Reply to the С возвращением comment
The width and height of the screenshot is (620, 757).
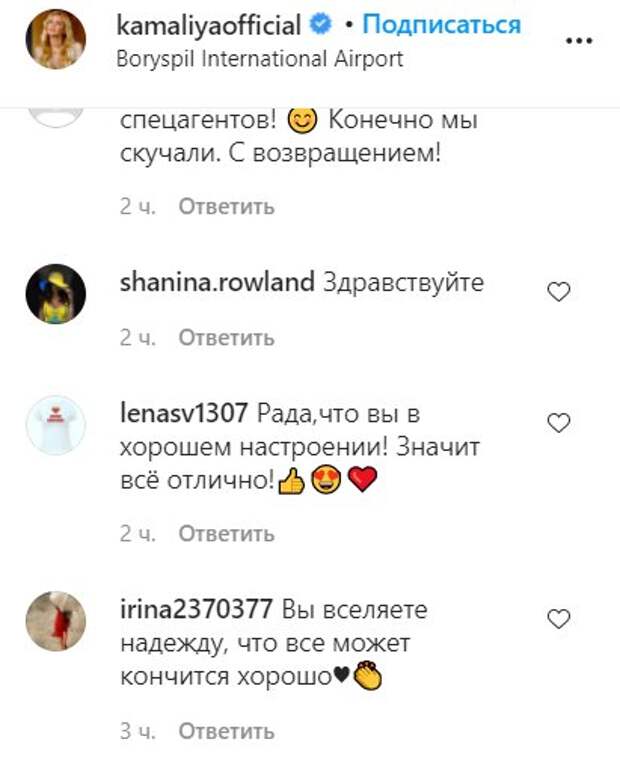(226, 206)
